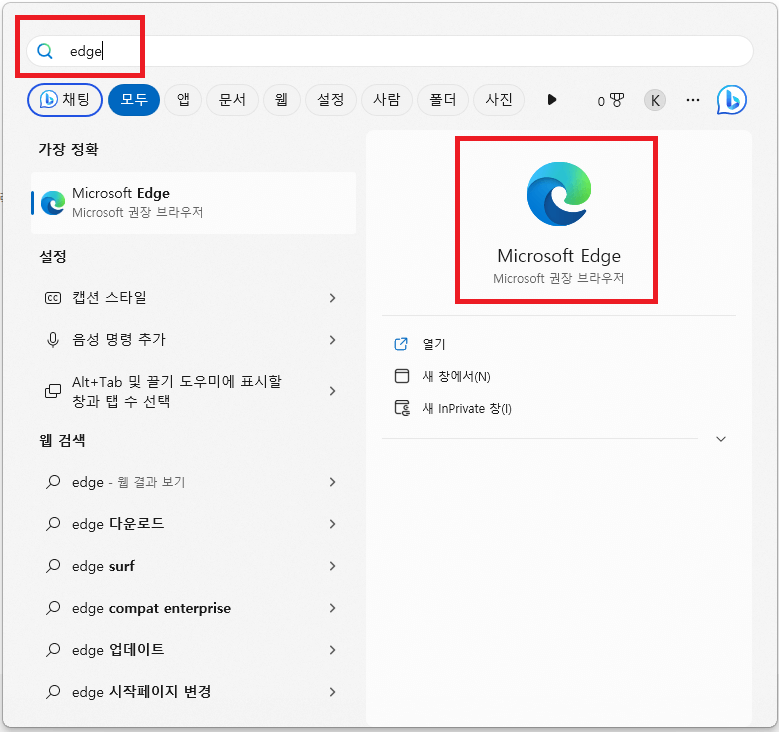
Task: Click search icon beside 'edge 다운로드'
Action: pyautogui.click(x=53, y=524)
